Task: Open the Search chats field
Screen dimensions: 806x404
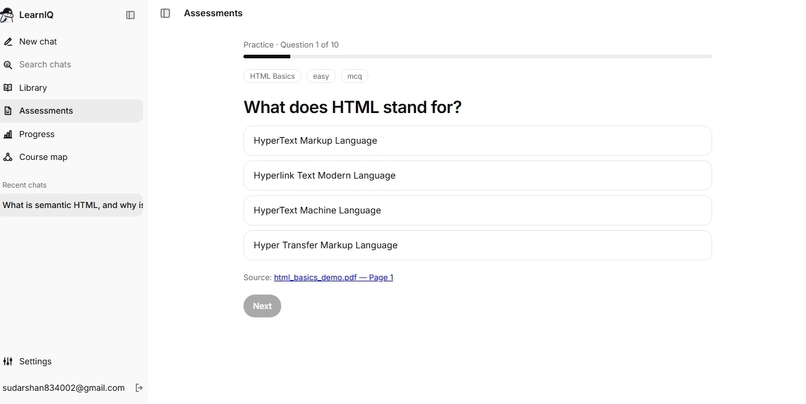Action: (x=71, y=65)
